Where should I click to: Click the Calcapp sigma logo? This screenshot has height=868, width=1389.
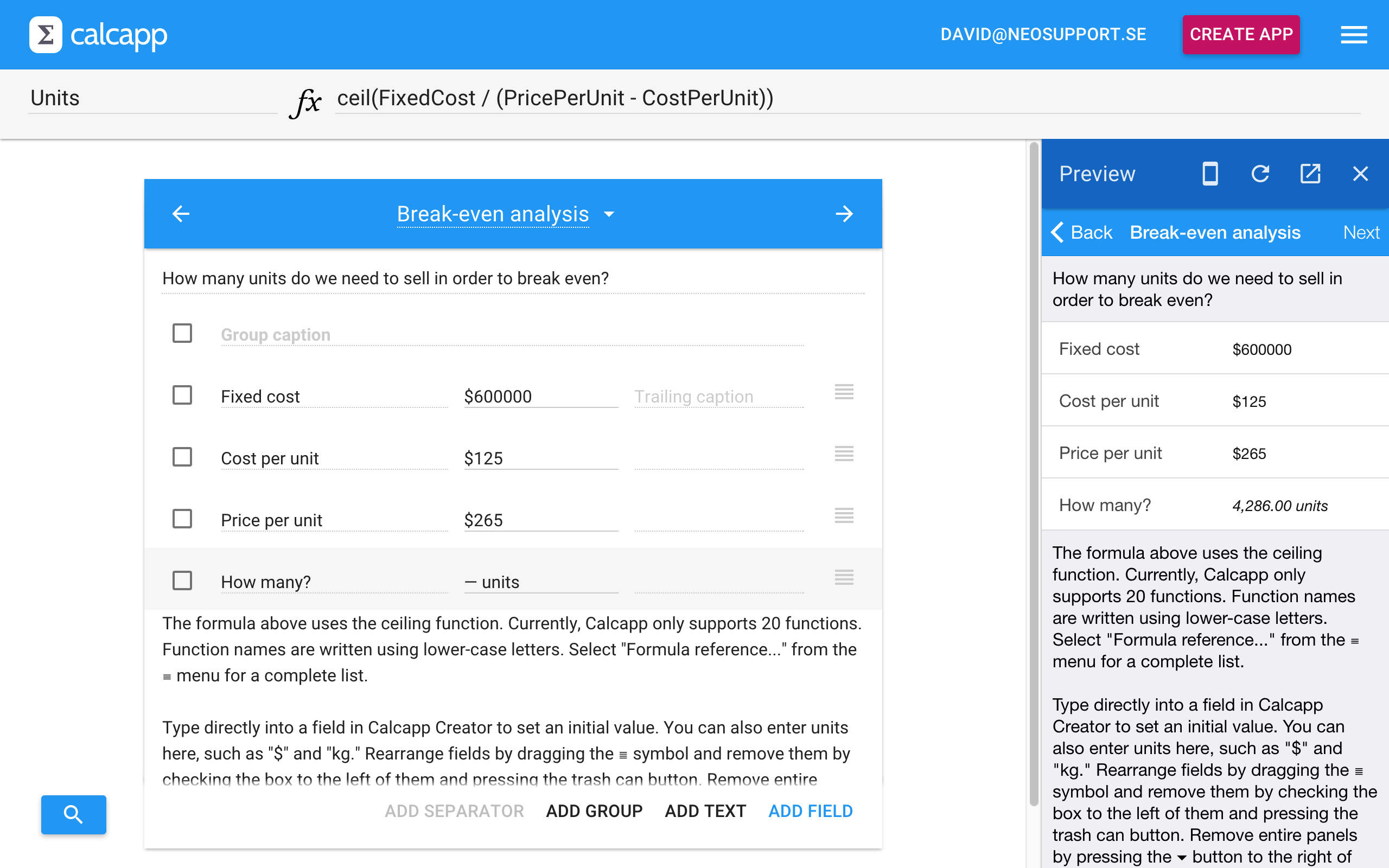coord(46,34)
